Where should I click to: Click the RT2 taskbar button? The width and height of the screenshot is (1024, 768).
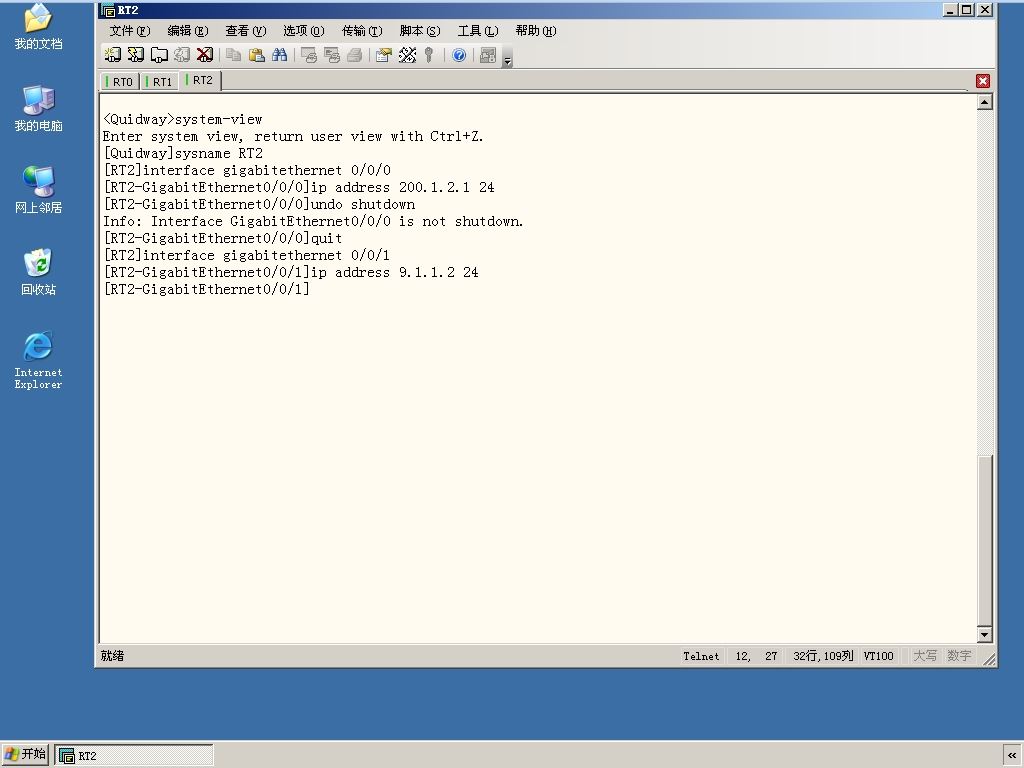pos(134,755)
